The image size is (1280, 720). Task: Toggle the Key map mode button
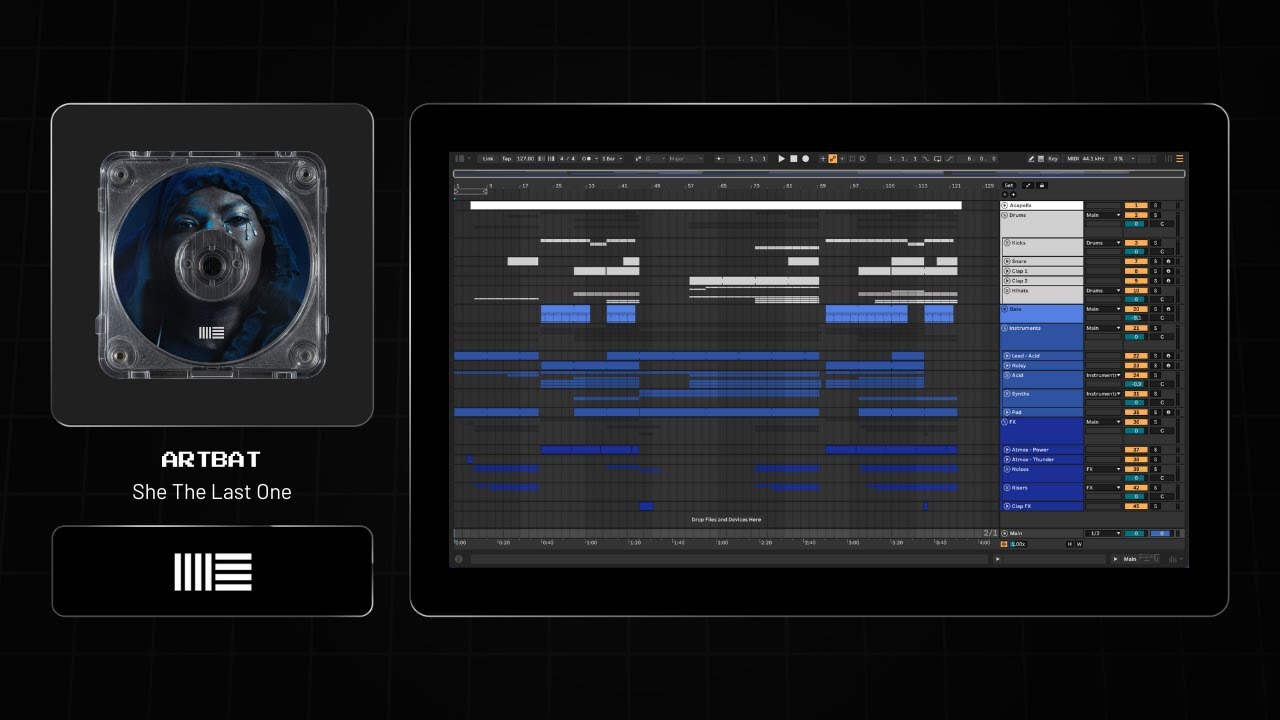coord(1053,159)
